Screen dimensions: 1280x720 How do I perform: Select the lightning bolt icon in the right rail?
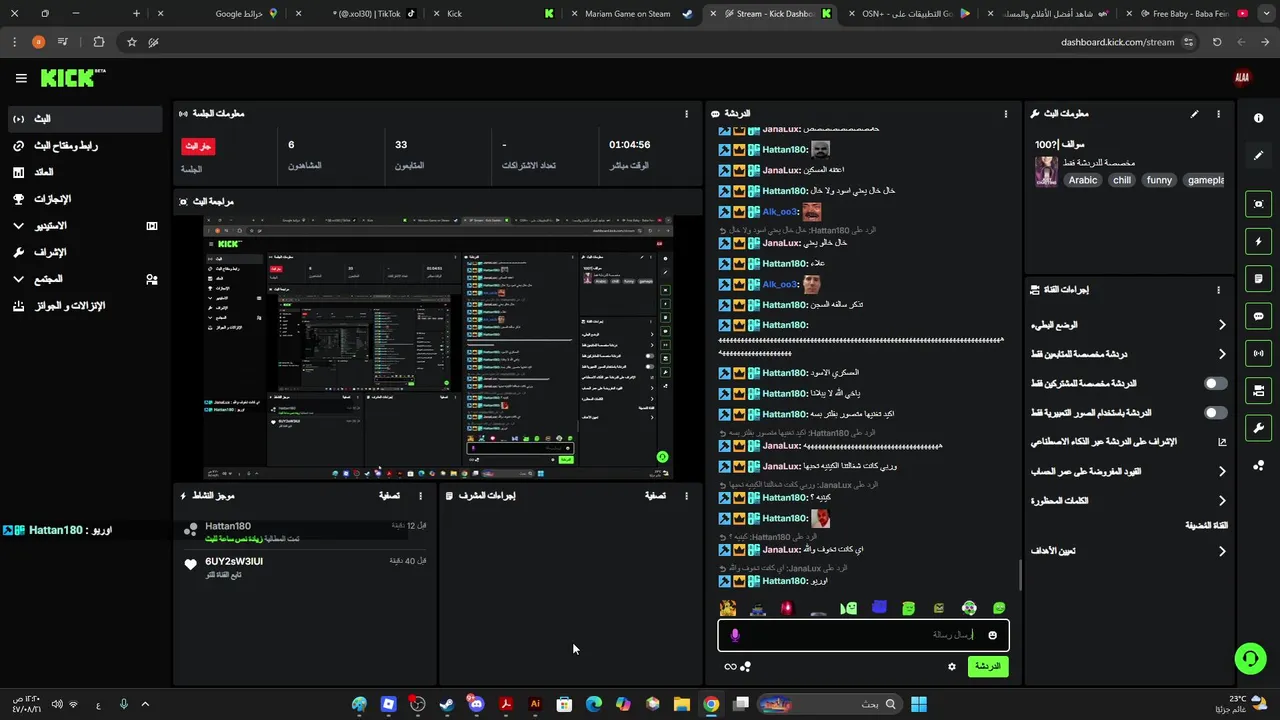point(1258,241)
